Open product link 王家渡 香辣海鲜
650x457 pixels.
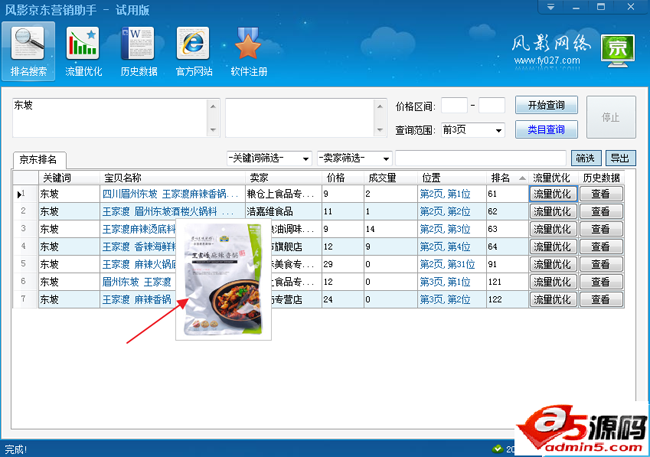point(139,247)
